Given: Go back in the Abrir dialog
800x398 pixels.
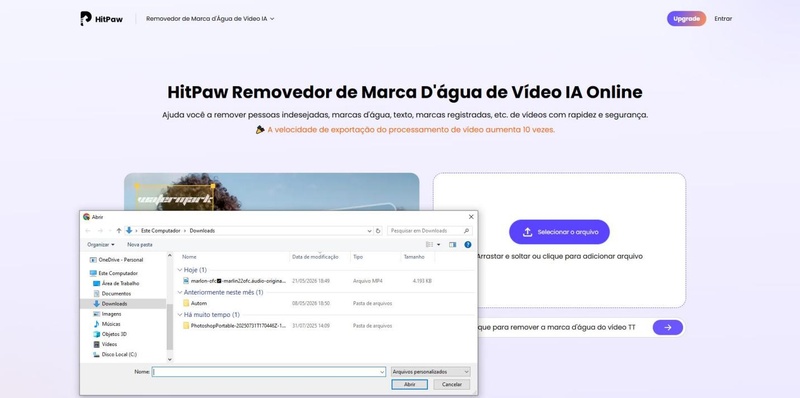Looking at the screenshot, I should click(x=88, y=231).
